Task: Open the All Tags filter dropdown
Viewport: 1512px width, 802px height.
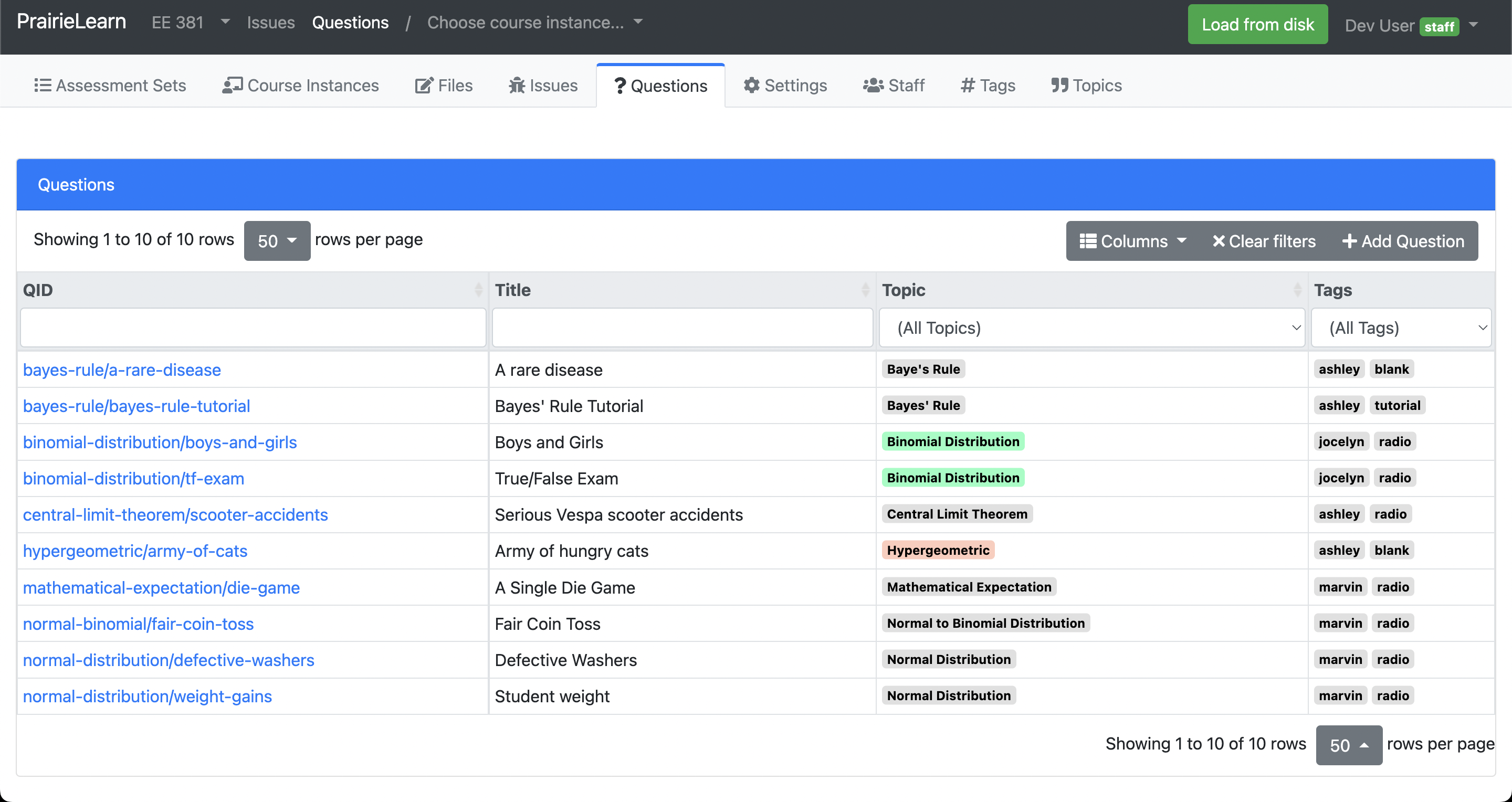Action: (x=1401, y=328)
